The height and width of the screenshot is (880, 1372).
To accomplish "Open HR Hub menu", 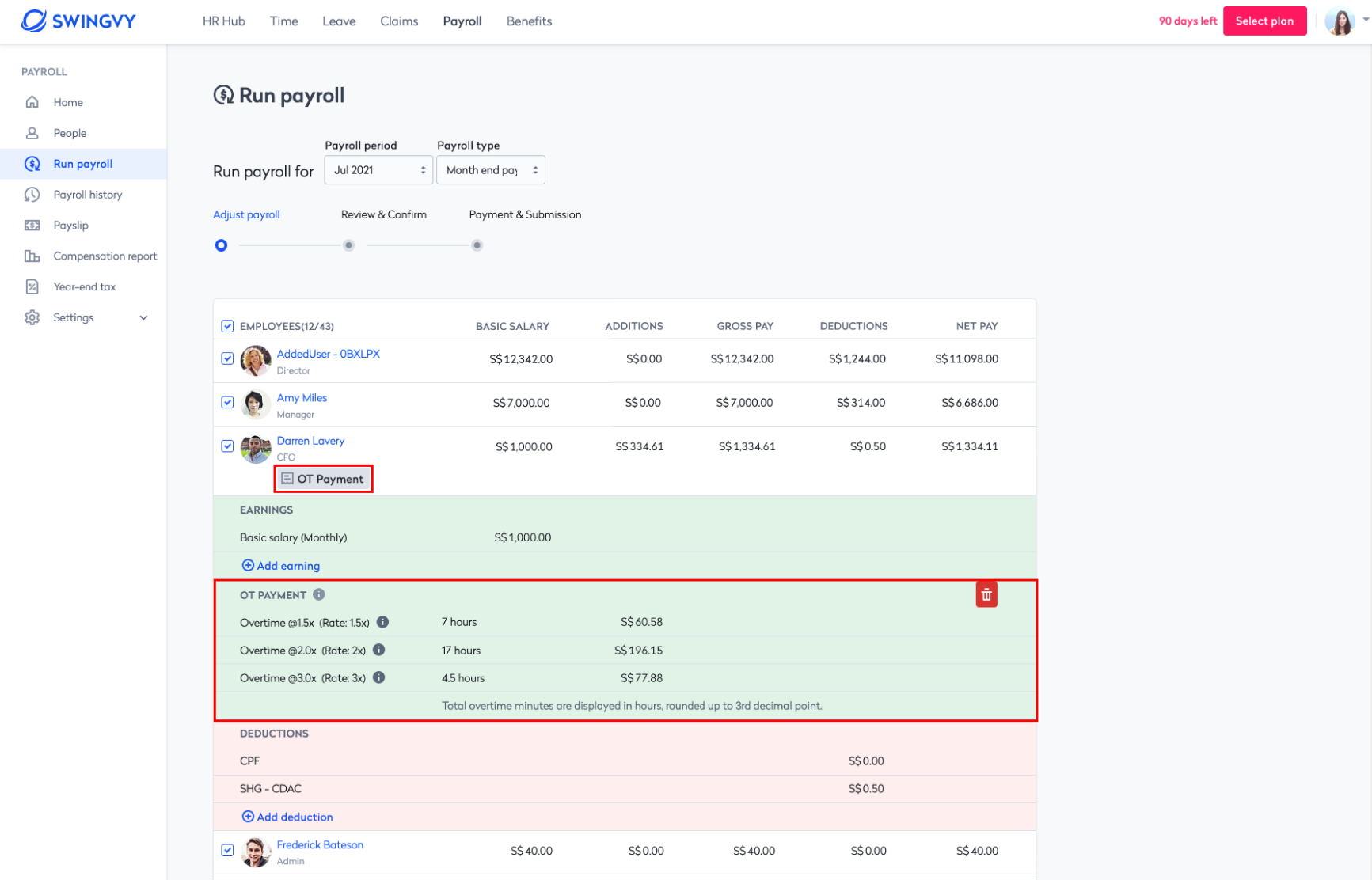I will [x=224, y=21].
